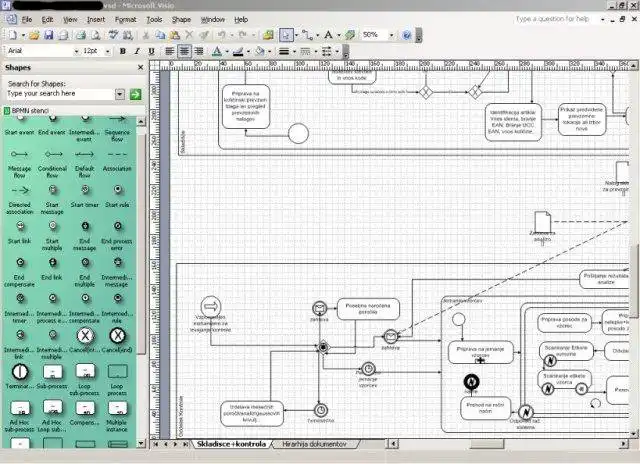The height and width of the screenshot is (464, 640).
Task: Open the Arial font name dropdown
Action: (x=76, y=51)
